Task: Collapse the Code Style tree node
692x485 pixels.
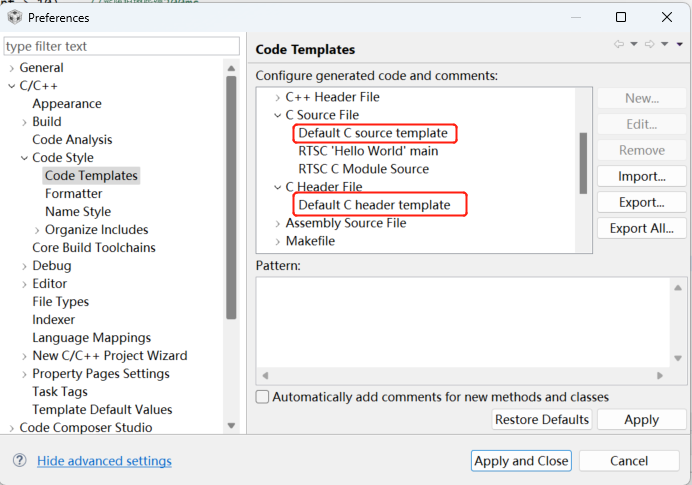Action: coord(24,158)
